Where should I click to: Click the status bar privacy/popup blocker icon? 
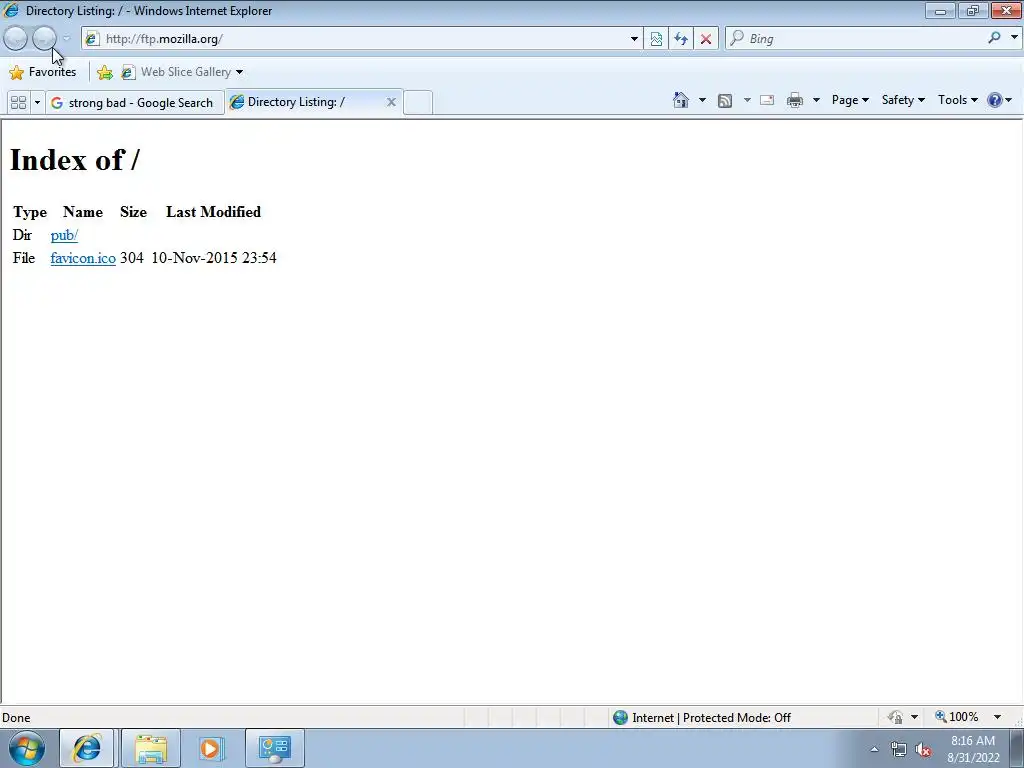895,717
